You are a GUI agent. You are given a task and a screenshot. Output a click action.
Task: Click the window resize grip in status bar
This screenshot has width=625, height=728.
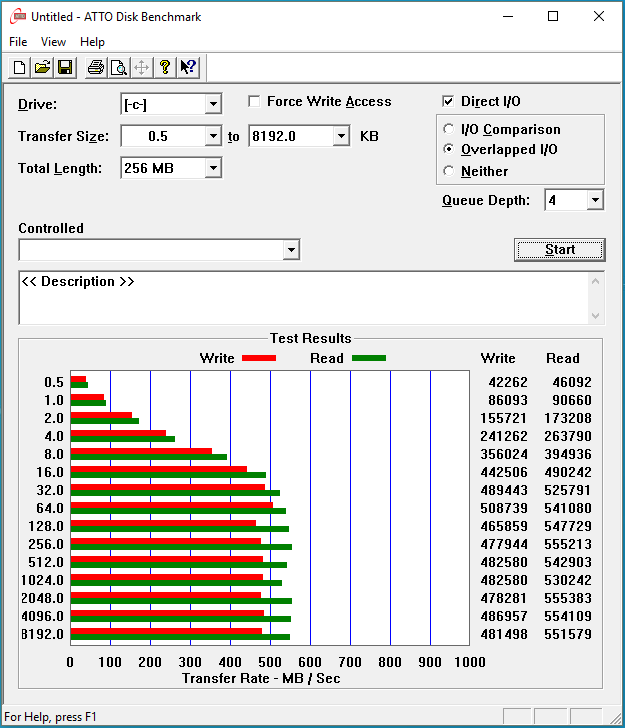tap(615, 717)
